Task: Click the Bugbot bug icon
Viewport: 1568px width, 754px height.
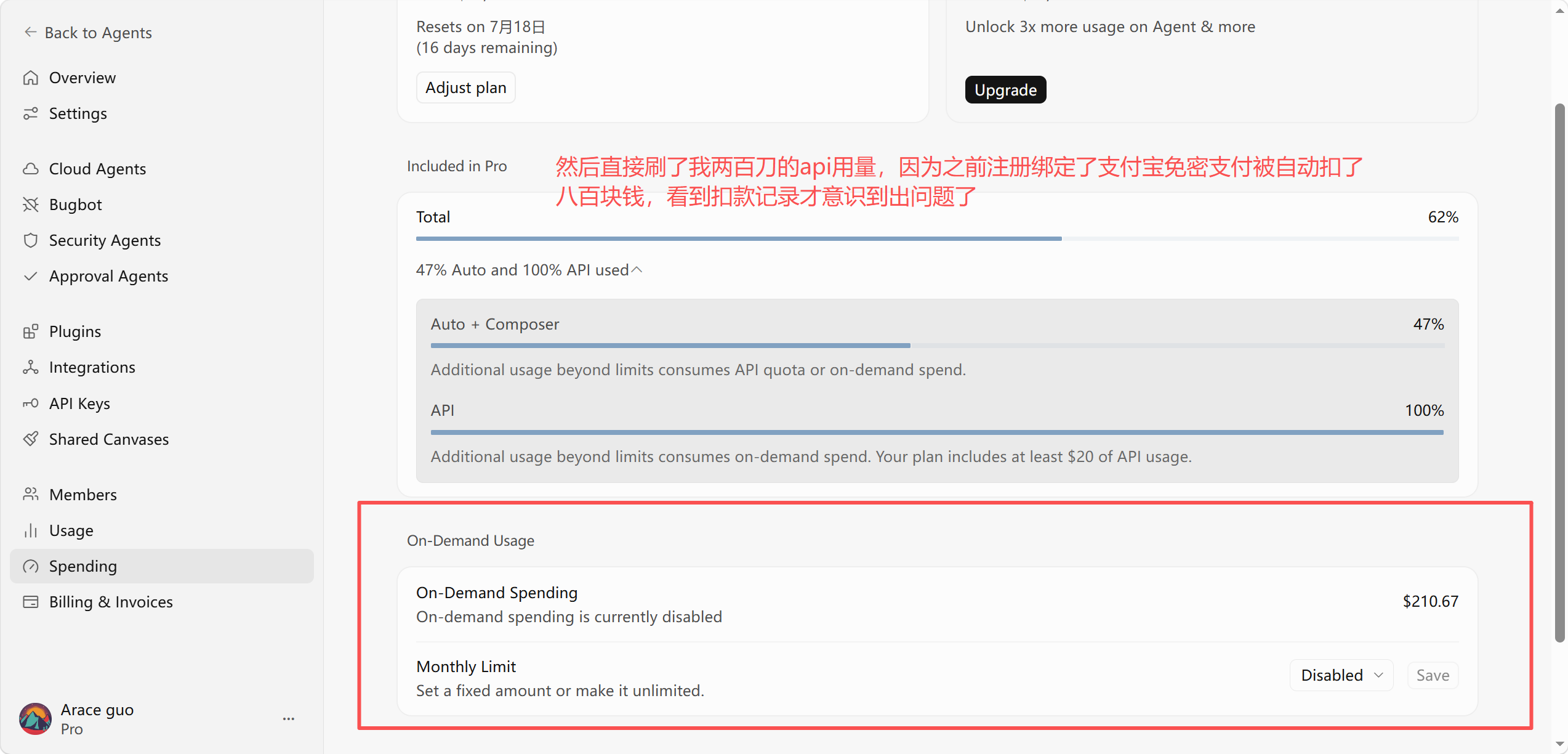Action: (x=31, y=205)
